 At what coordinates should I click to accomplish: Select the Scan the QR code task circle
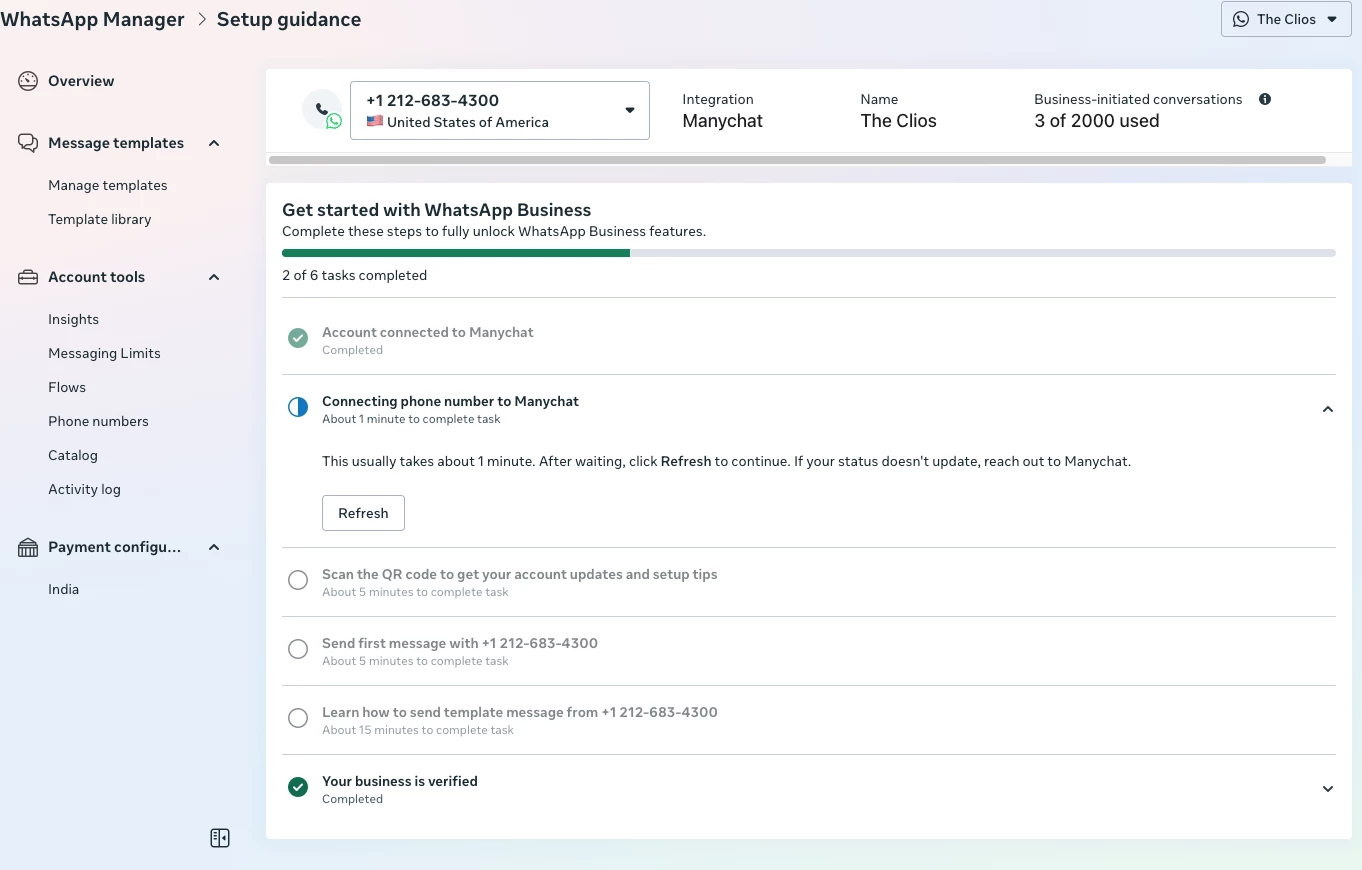pyautogui.click(x=298, y=581)
